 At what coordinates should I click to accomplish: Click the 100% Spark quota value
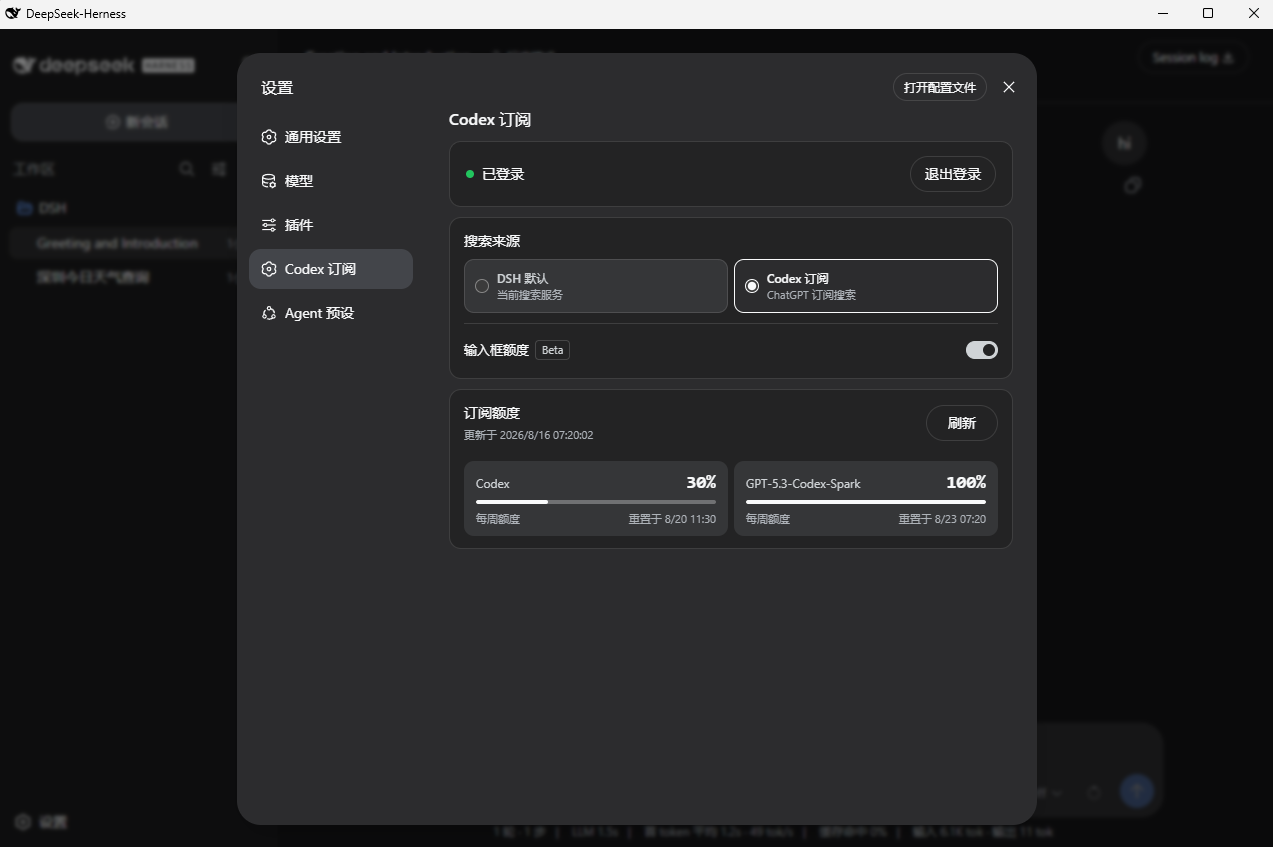966,483
